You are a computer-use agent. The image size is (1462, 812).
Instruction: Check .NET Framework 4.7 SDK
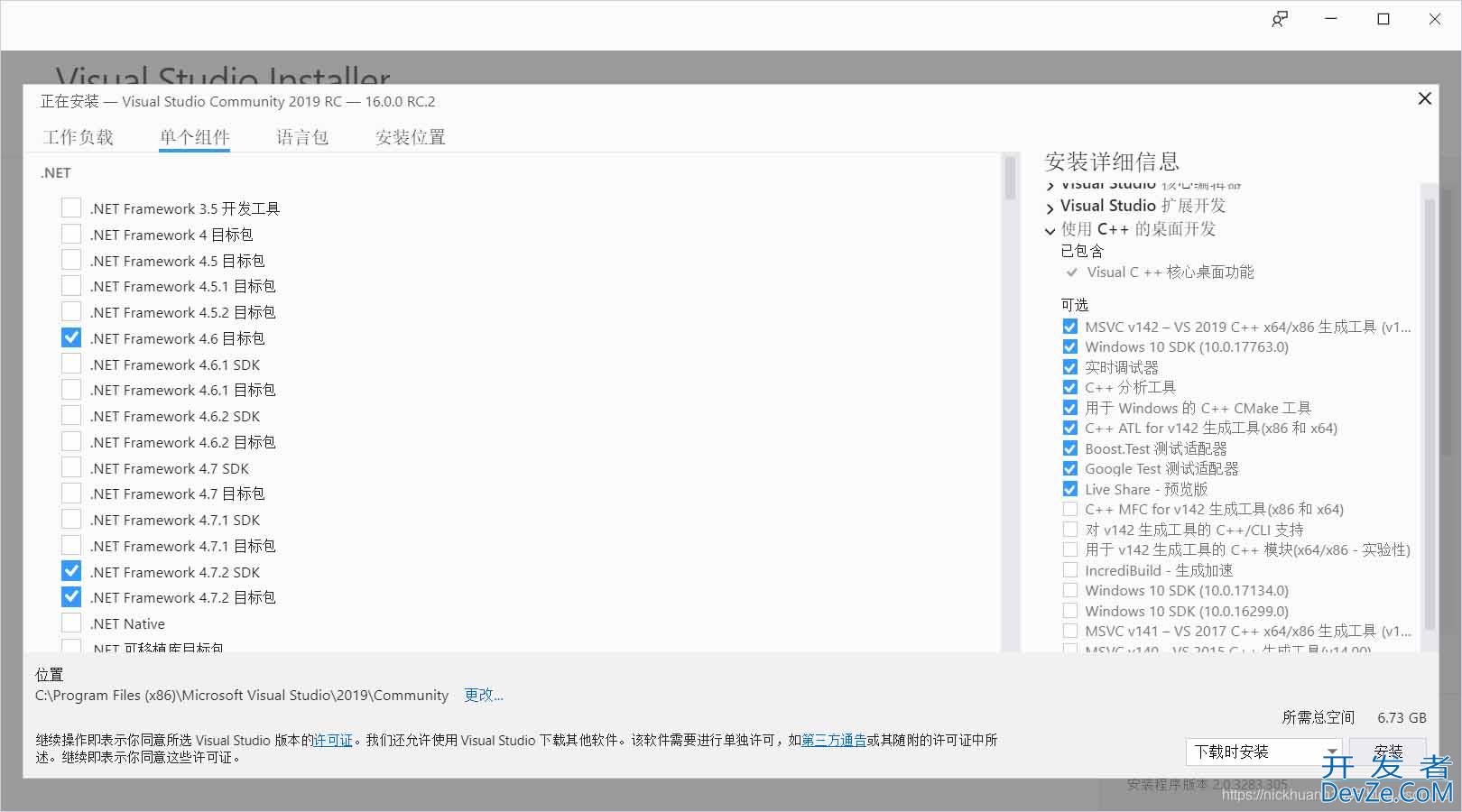[x=71, y=468]
